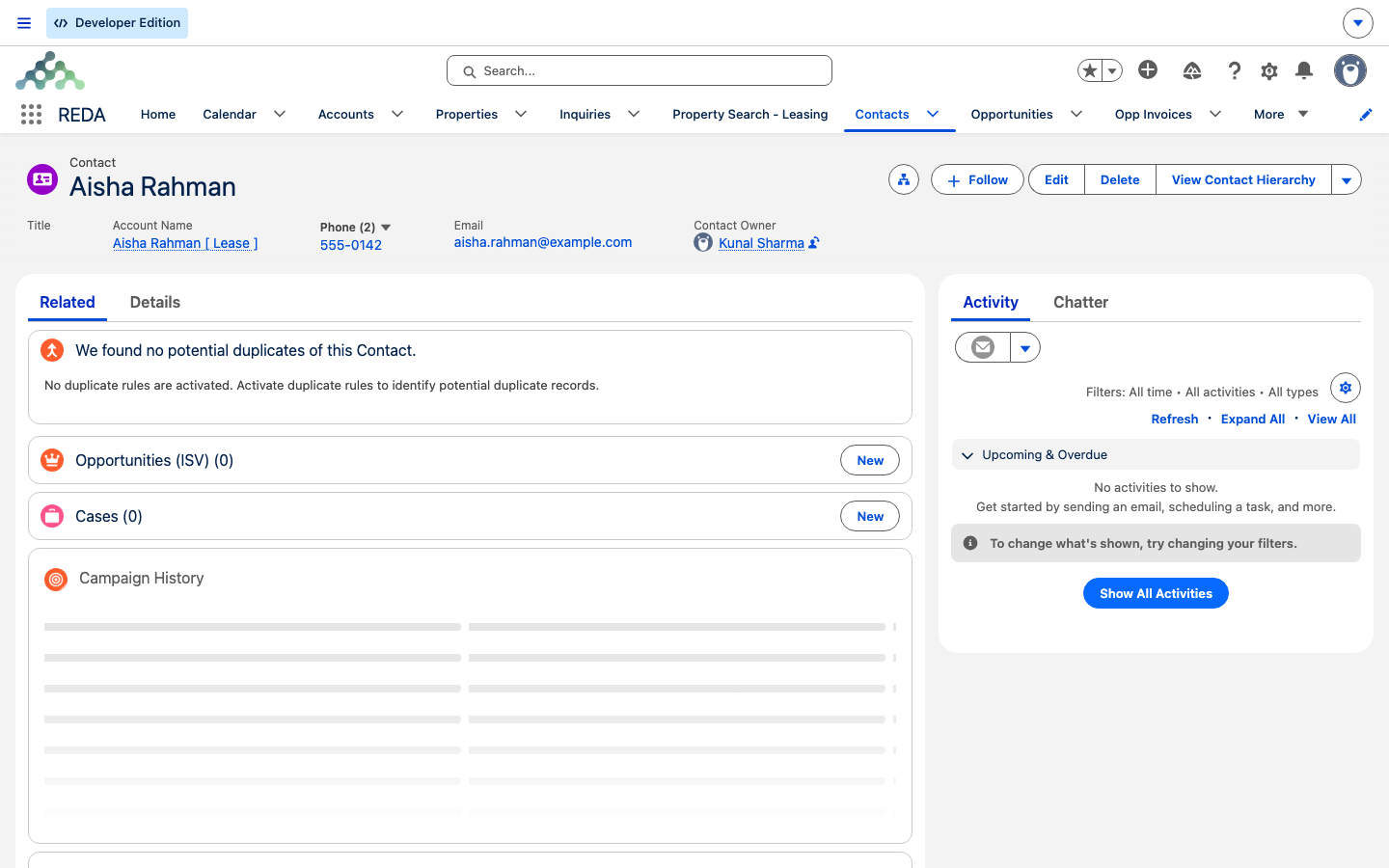Click the pencil icon to edit the navigation bar
This screenshot has width=1389, height=868.
click(x=1365, y=115)
